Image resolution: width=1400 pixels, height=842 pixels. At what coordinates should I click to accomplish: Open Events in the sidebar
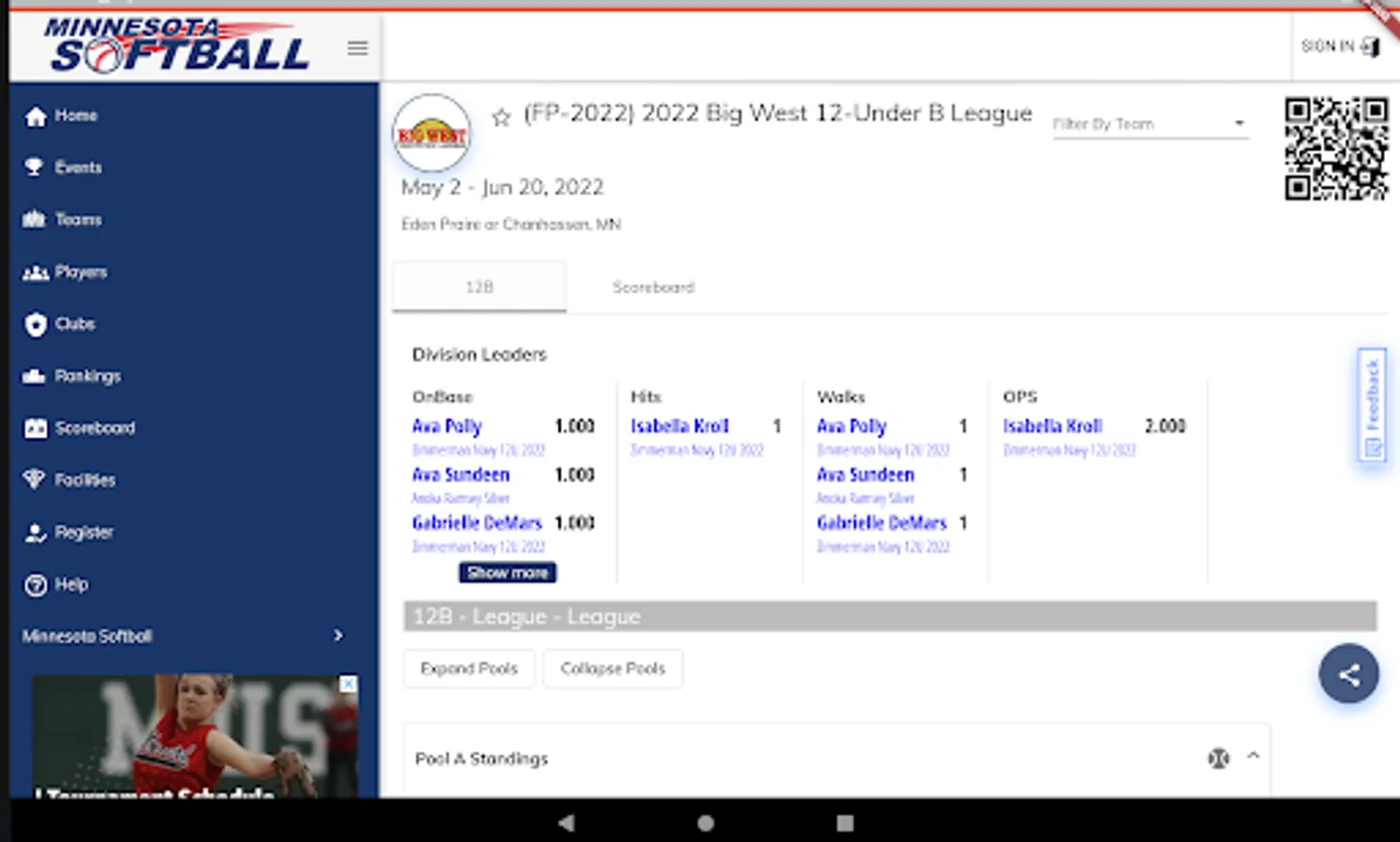click(78, 167)
